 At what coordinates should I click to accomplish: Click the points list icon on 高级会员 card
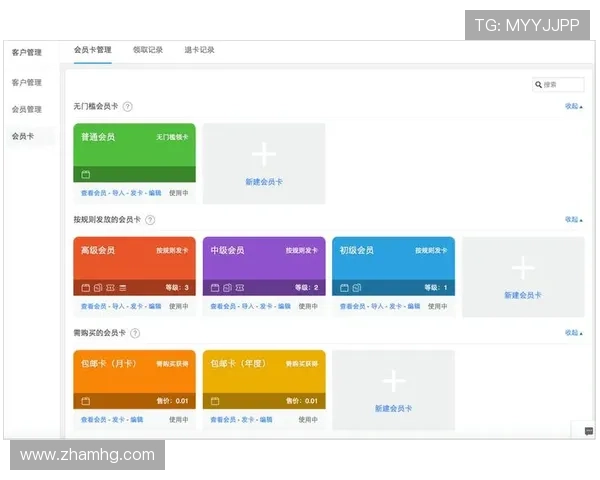[x=122, y=288]
